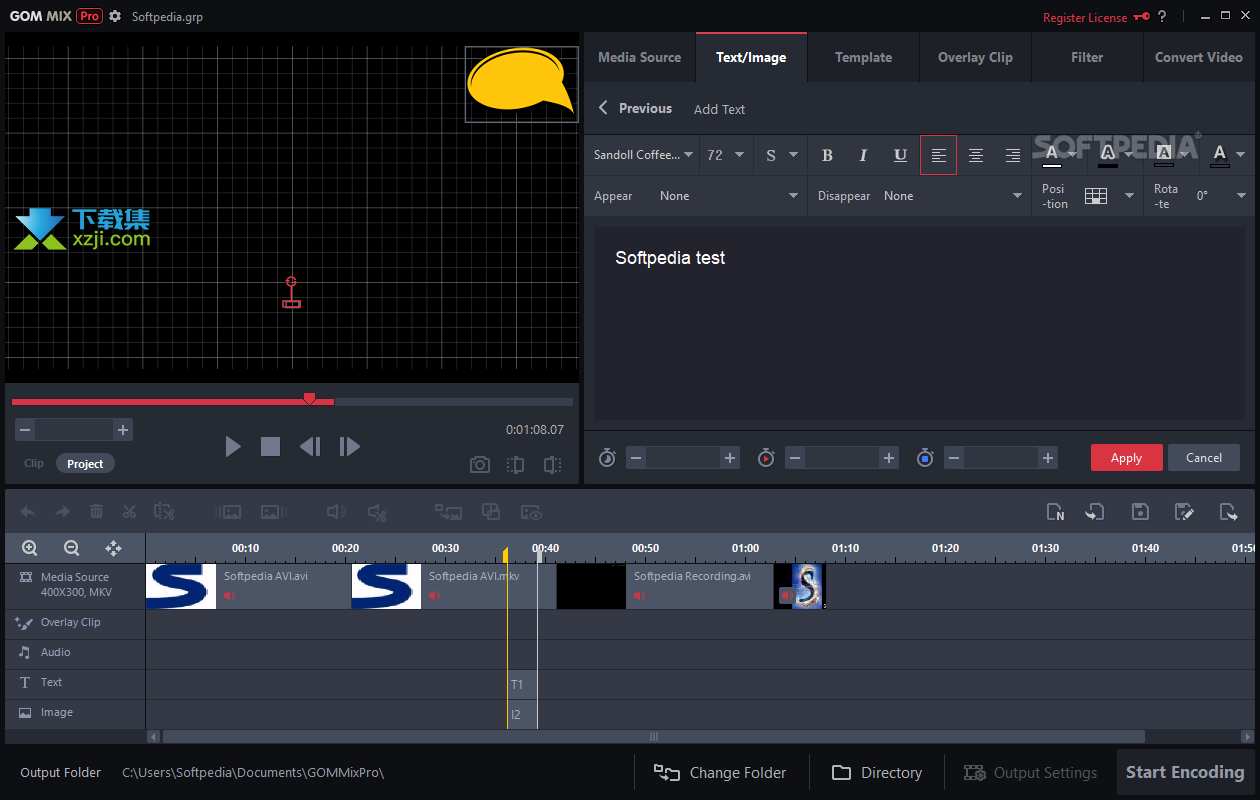
Task: Open the Template tab
Action: tap(864, 57)
